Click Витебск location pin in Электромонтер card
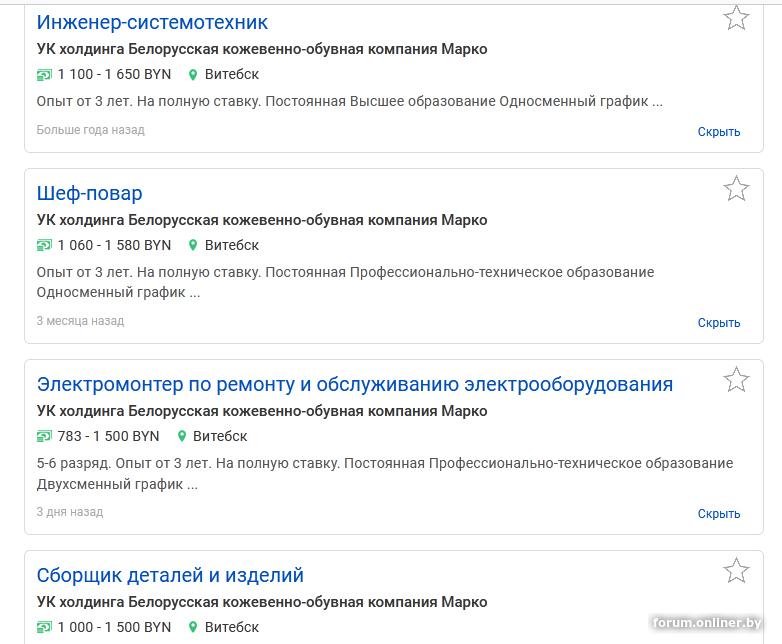This screenshot has width=782, height=644. coord(182,437)
